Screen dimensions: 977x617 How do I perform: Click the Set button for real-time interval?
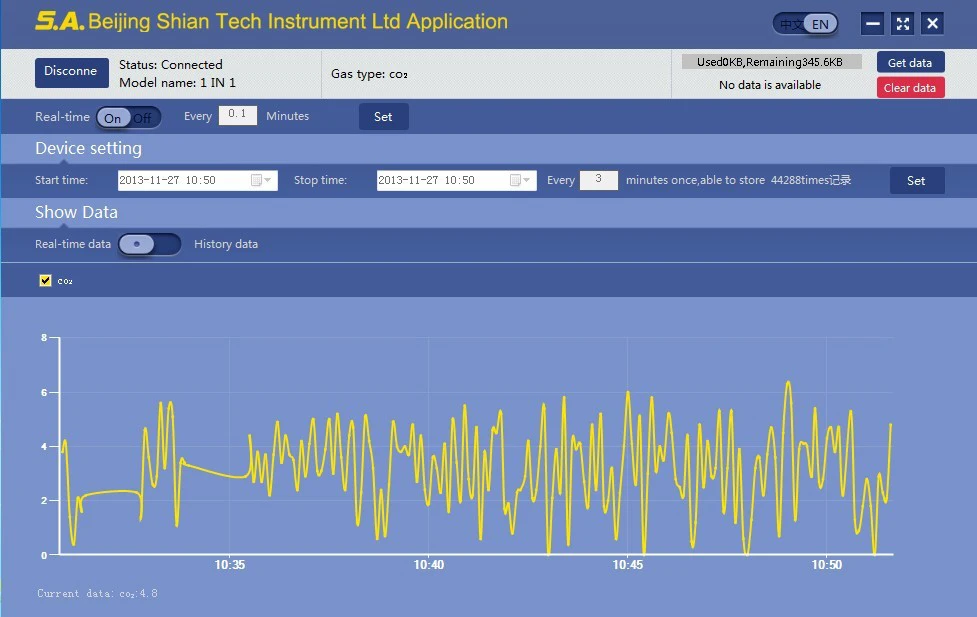pos(383,116)
